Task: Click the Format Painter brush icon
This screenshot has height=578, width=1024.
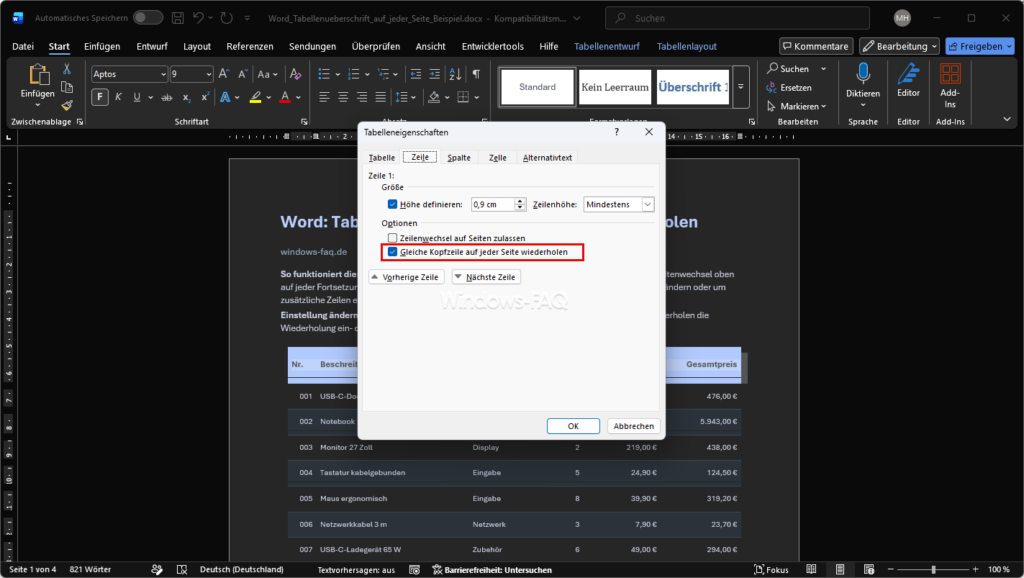Action: pyautogui.click(x=67, y=105)
